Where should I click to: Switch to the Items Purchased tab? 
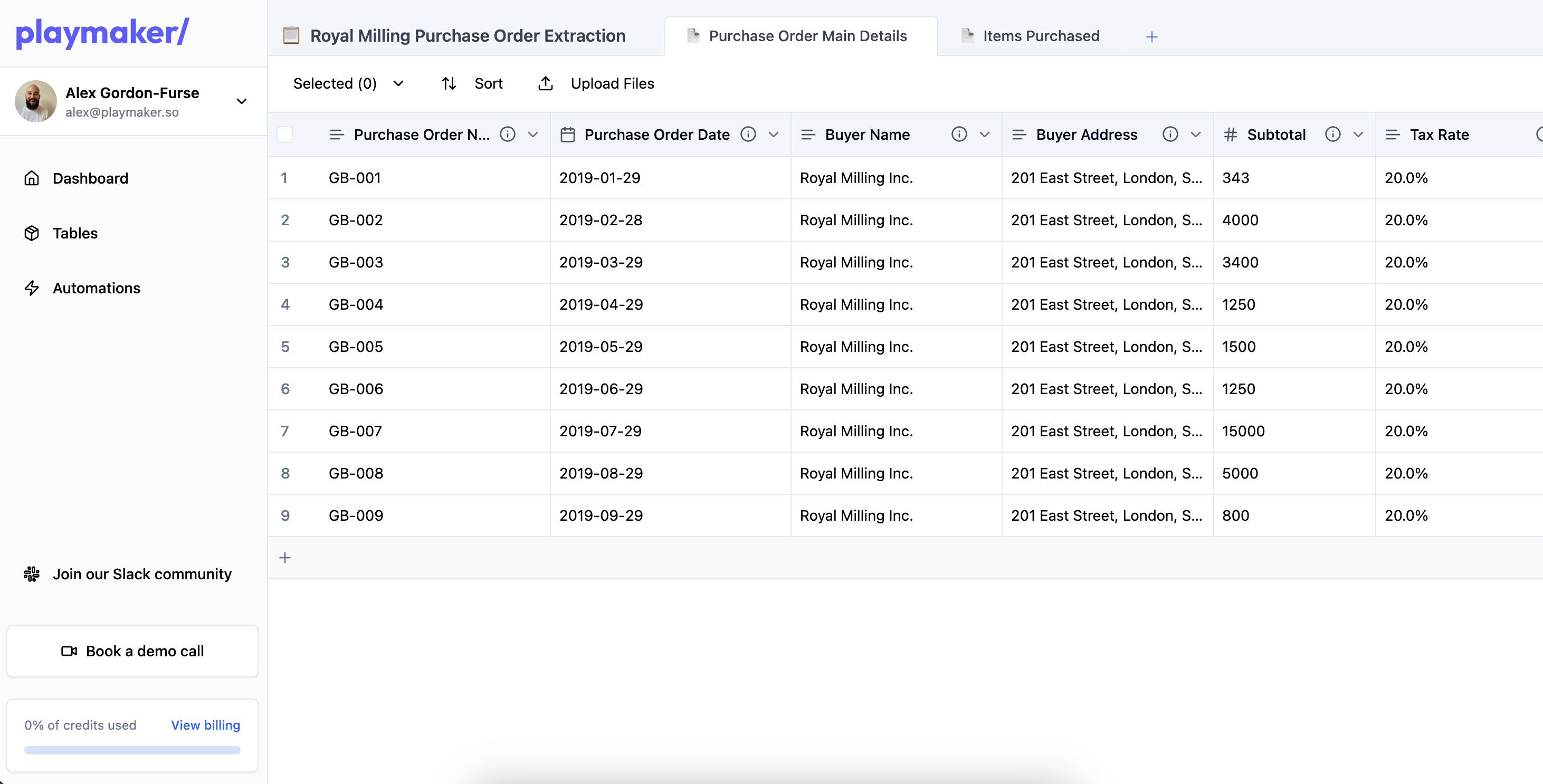[1041, 36]
